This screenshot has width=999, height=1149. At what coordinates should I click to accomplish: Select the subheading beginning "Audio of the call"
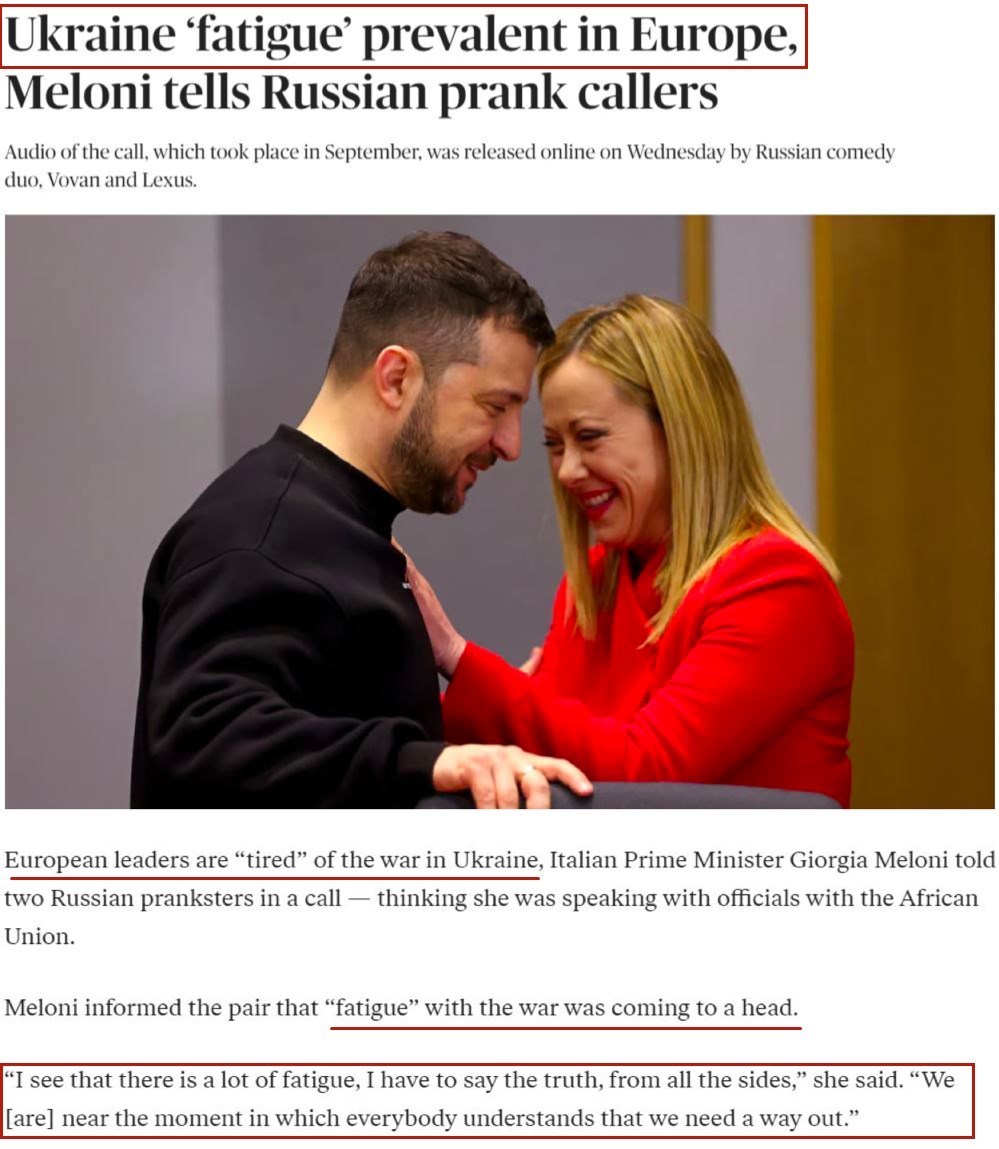[449, 166]
